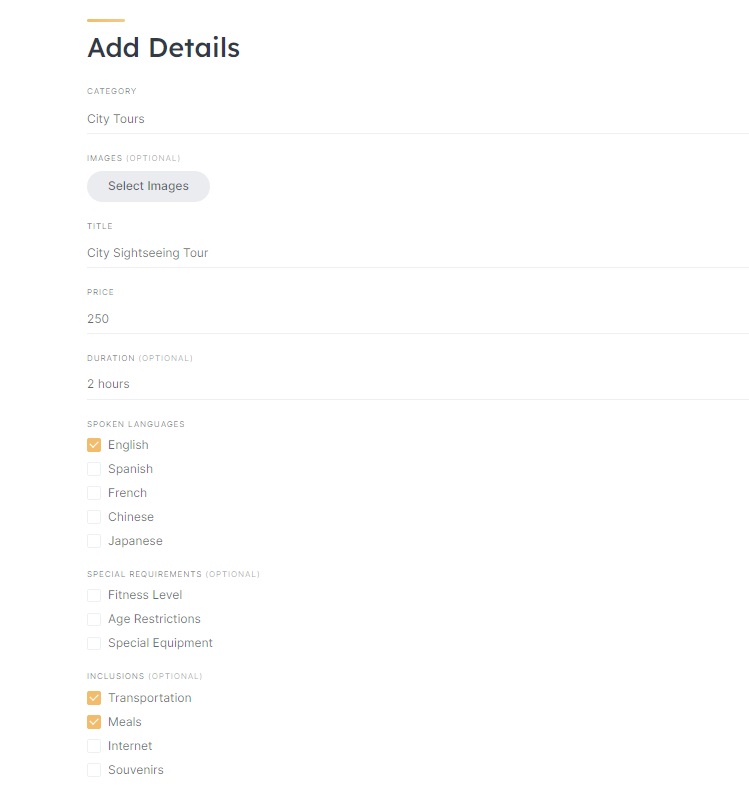Click the Fitness Level label text
This screenshot has height=789, width=749.
click(x=144, y=595)
